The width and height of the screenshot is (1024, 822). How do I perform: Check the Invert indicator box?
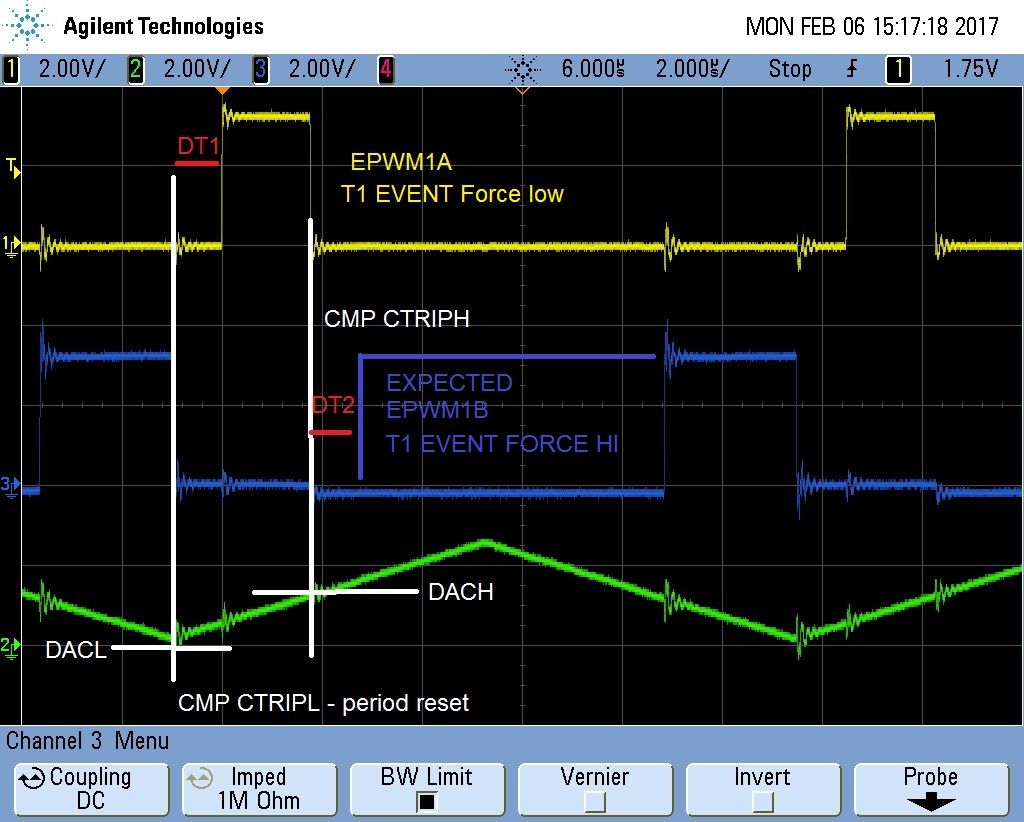pos(762,801)
